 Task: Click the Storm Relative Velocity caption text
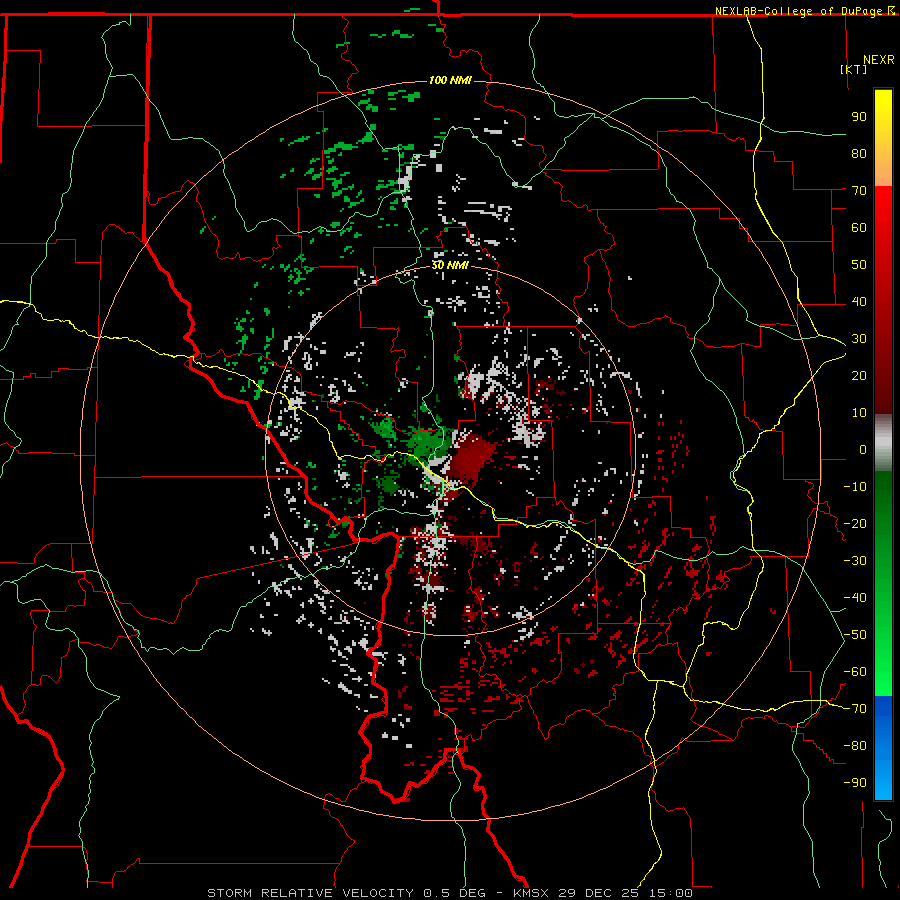tap(449, 893)
